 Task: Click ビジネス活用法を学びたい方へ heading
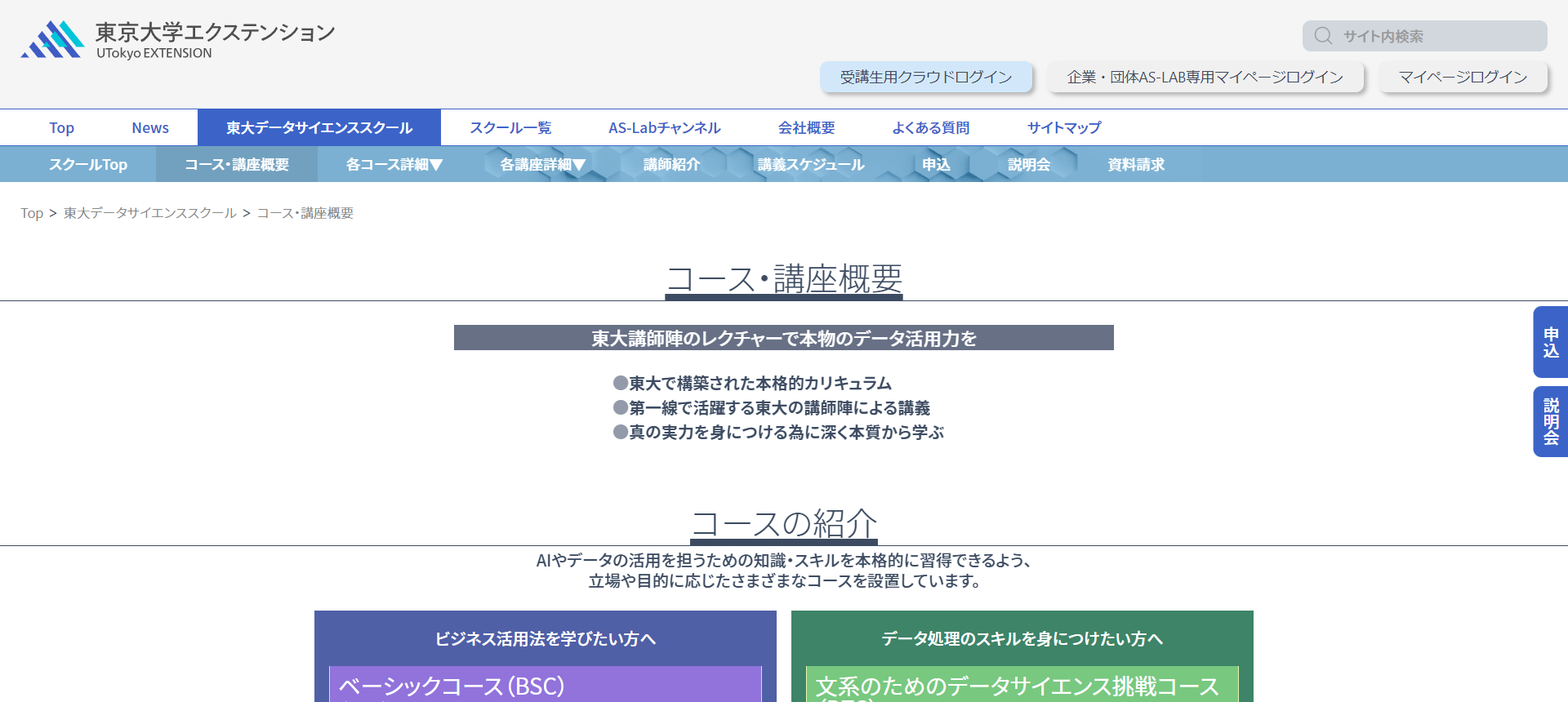click(x=546, y=638)
